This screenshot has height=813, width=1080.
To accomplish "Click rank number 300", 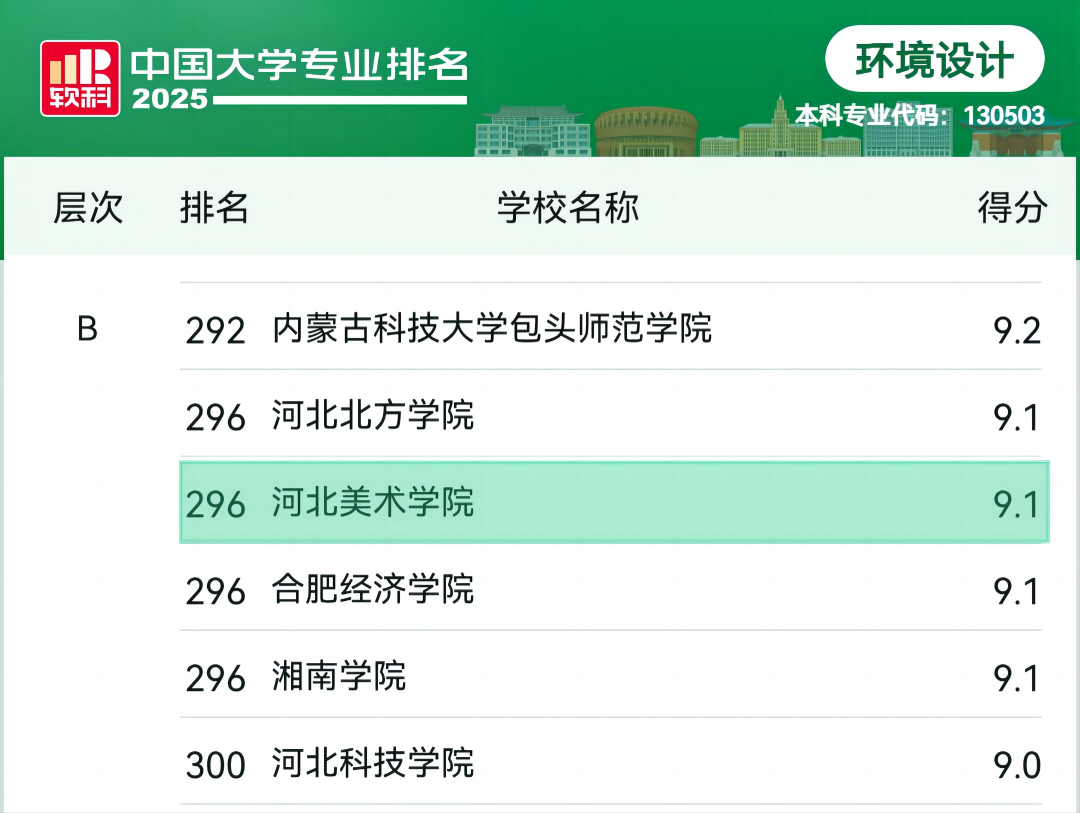I will point(215,766).
